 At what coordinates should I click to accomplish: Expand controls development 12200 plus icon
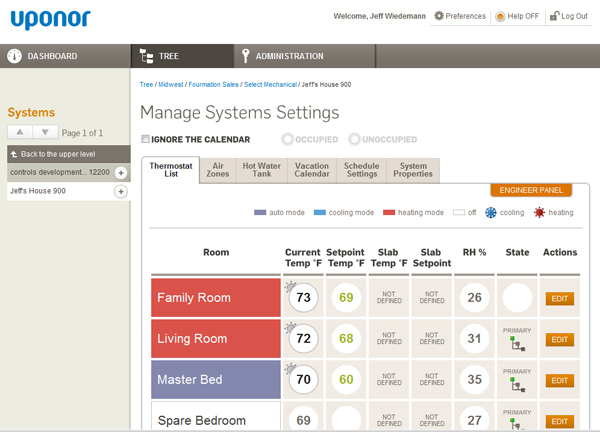pyautogui.click(x=121, y=173)
